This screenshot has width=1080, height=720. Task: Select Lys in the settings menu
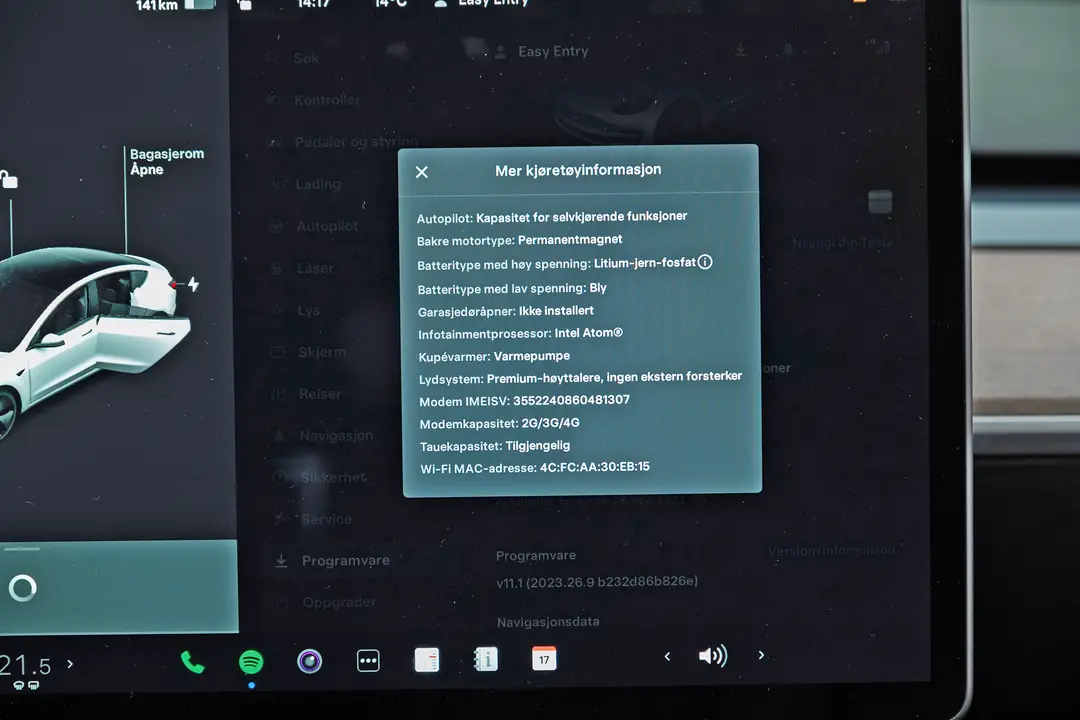pos(309,310)
